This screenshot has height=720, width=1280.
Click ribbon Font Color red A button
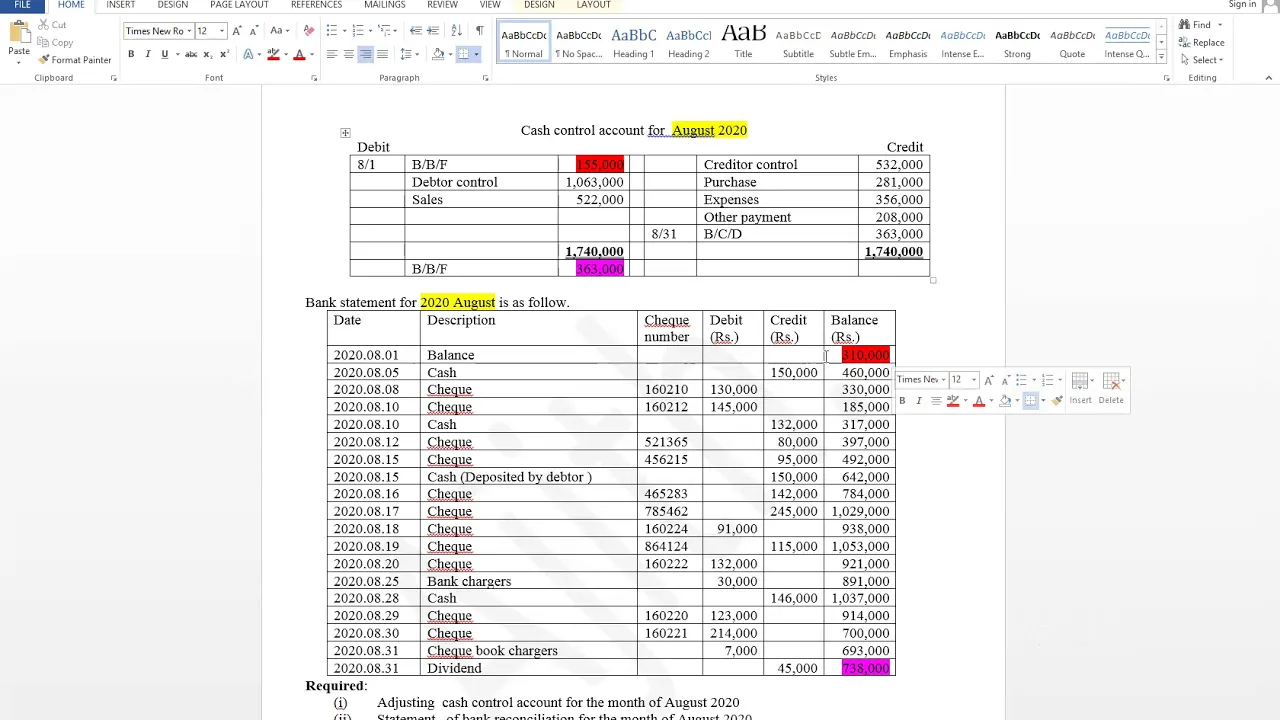pos(299,54)
